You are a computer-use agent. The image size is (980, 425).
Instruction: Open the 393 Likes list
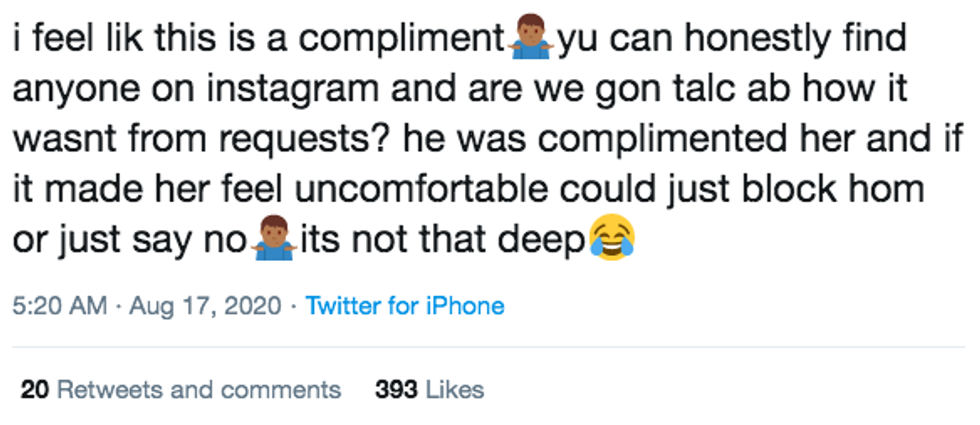pyautogui.click(x=429, y=389)
